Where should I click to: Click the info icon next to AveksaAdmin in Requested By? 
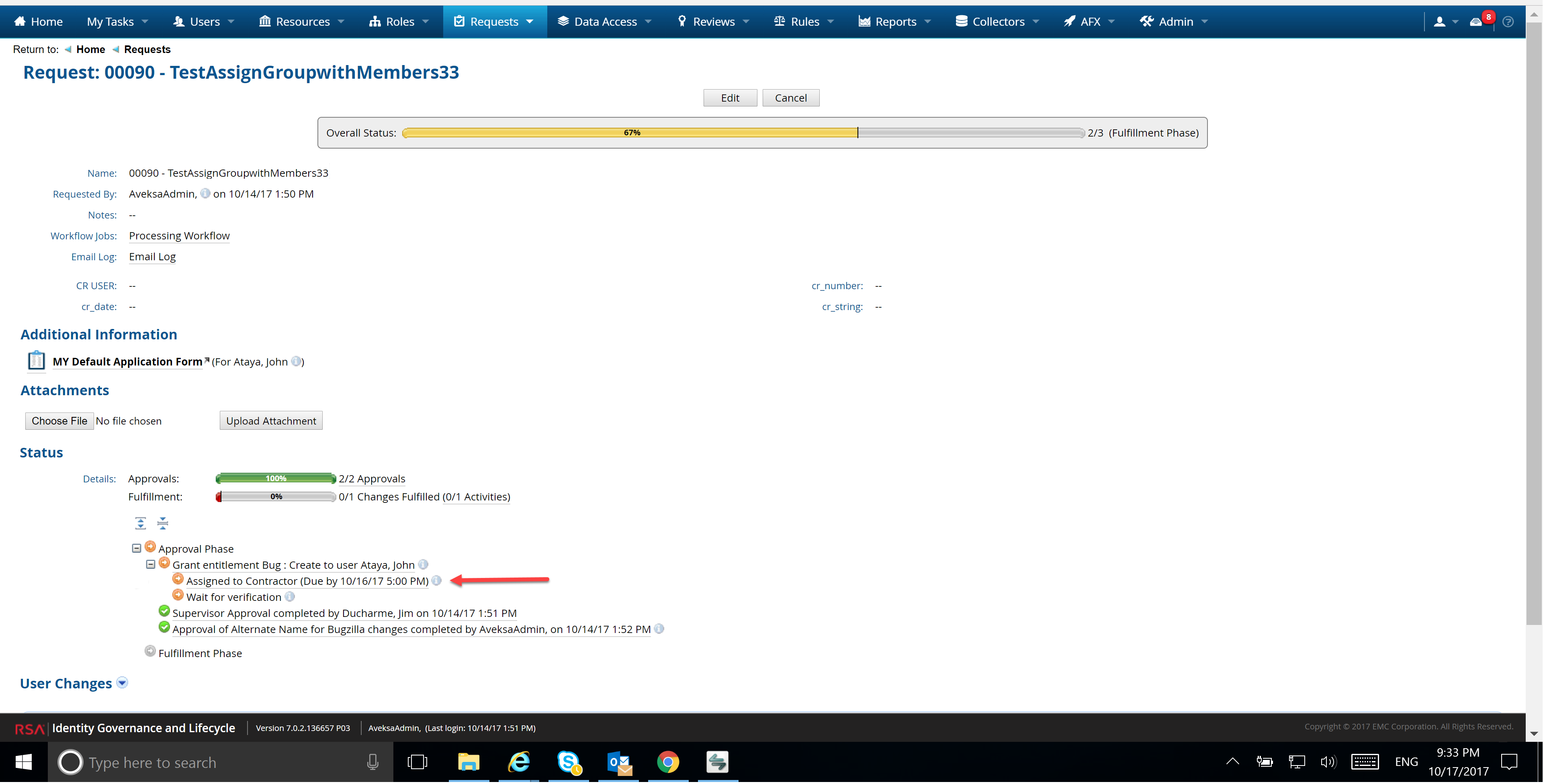[x=205, y=193]
